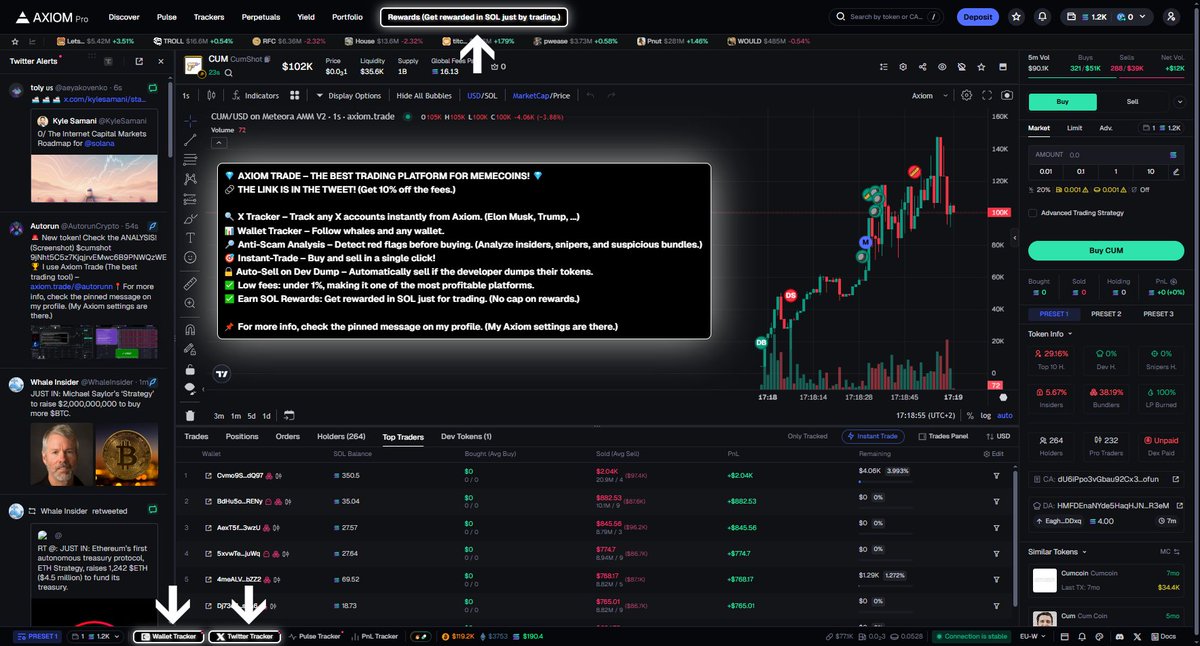1200x646 pixels.
Task: Select the ruler measure tool
Action: pos(191,284)
